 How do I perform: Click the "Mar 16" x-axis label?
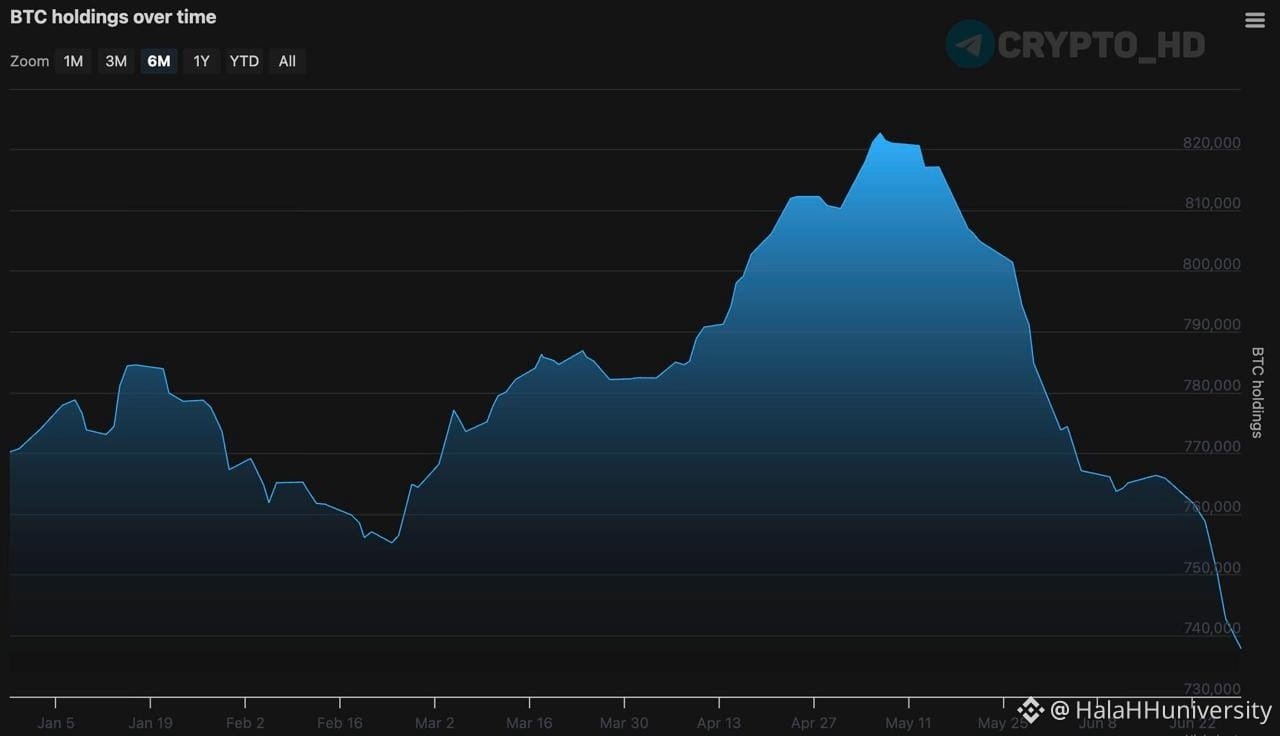tap(529, 723)
